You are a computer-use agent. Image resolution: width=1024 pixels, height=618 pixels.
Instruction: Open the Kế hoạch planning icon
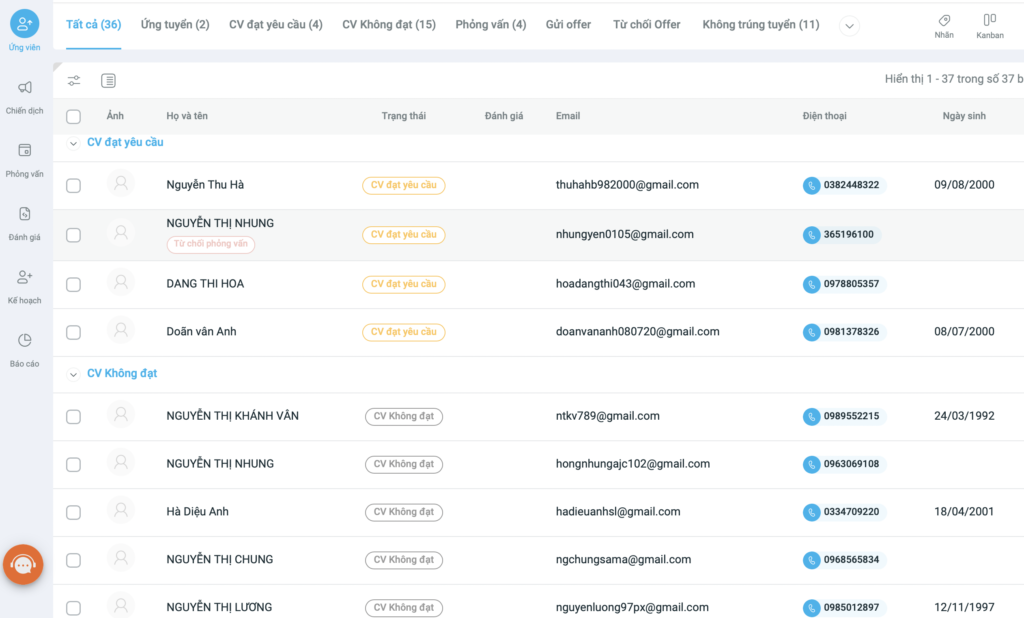pos(25,287)
